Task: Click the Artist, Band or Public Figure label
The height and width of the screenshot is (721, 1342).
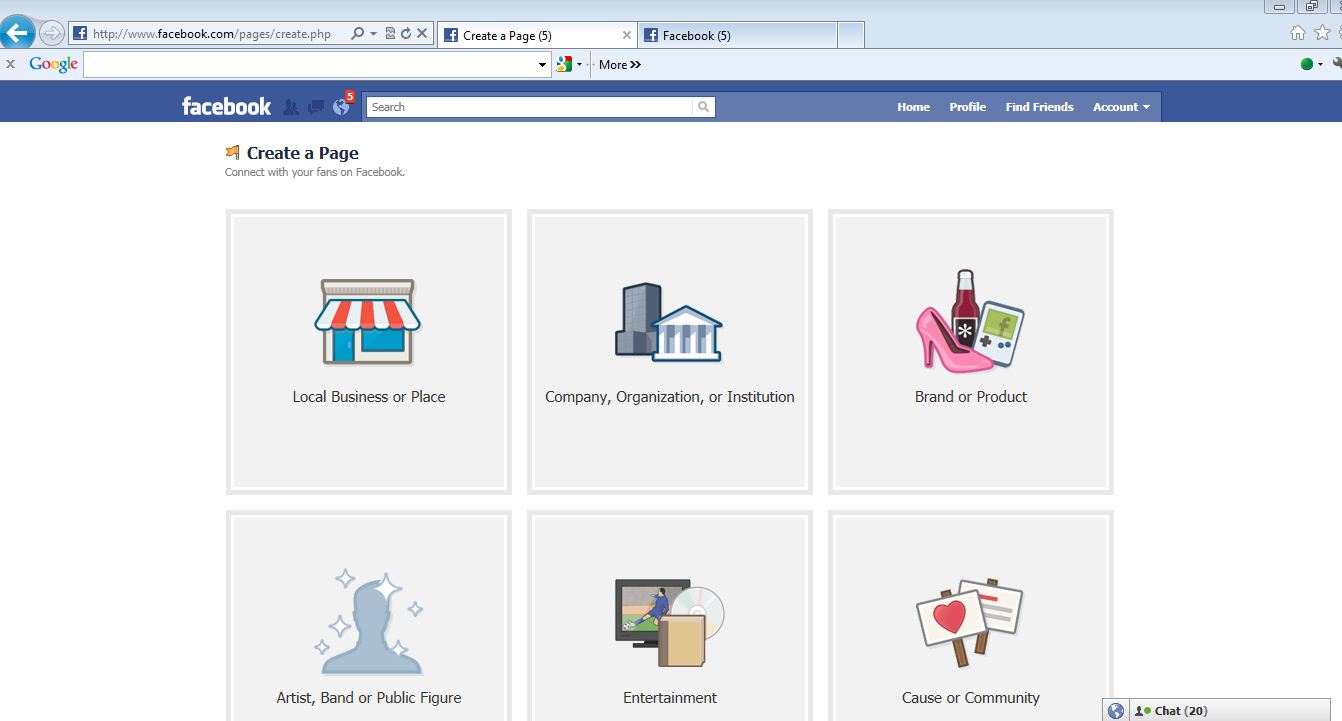Action: pyautogui.click(x=369, y=698)
